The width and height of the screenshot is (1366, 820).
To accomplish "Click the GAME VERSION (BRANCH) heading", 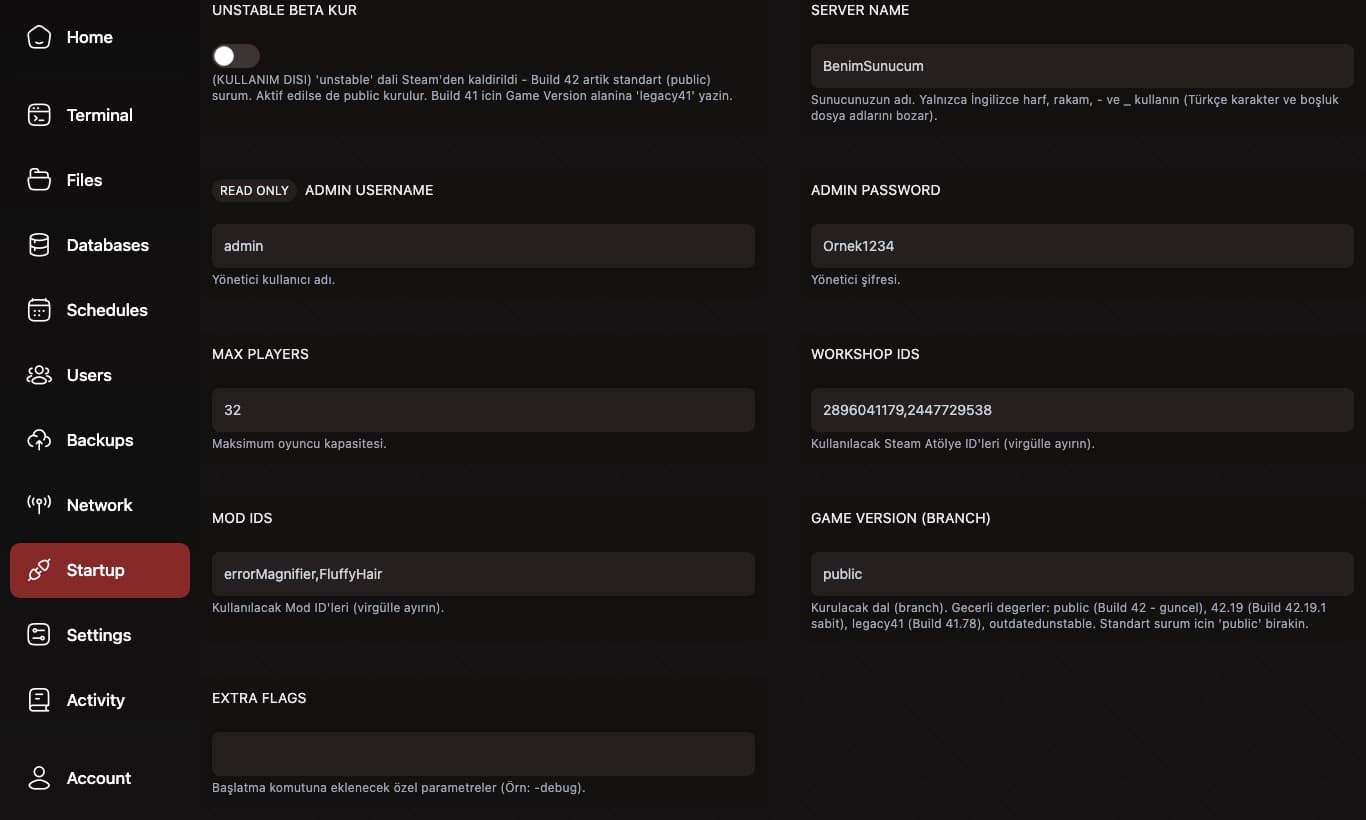I will [901, 518].
